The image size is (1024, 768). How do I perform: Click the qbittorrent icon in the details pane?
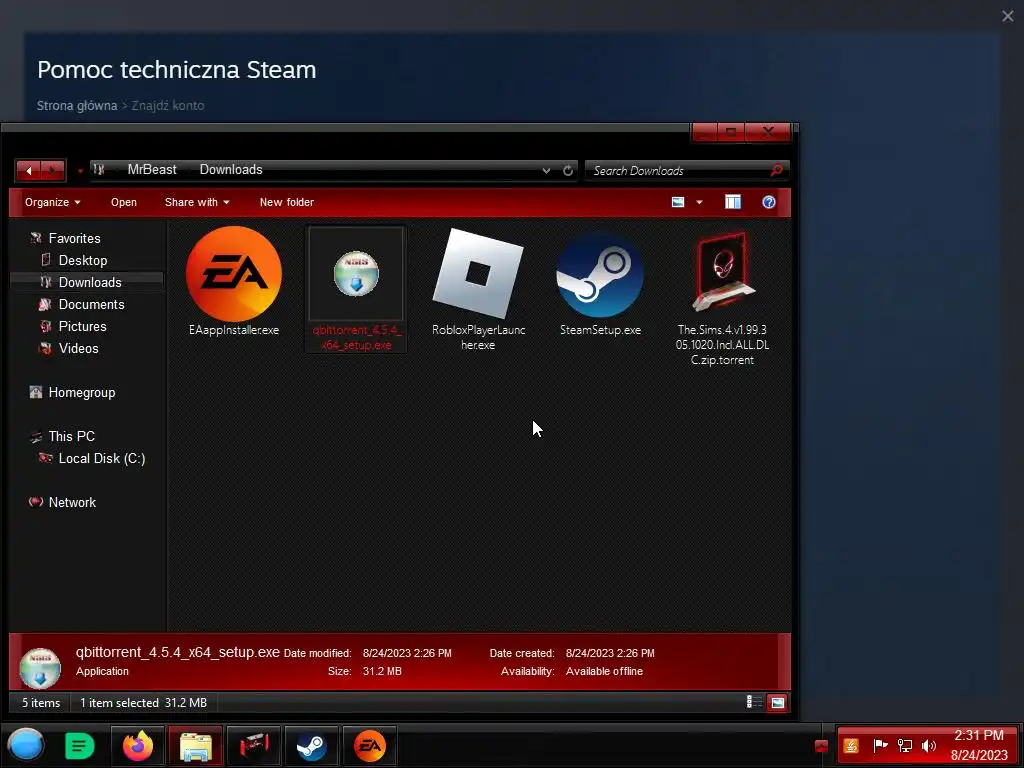40,667
